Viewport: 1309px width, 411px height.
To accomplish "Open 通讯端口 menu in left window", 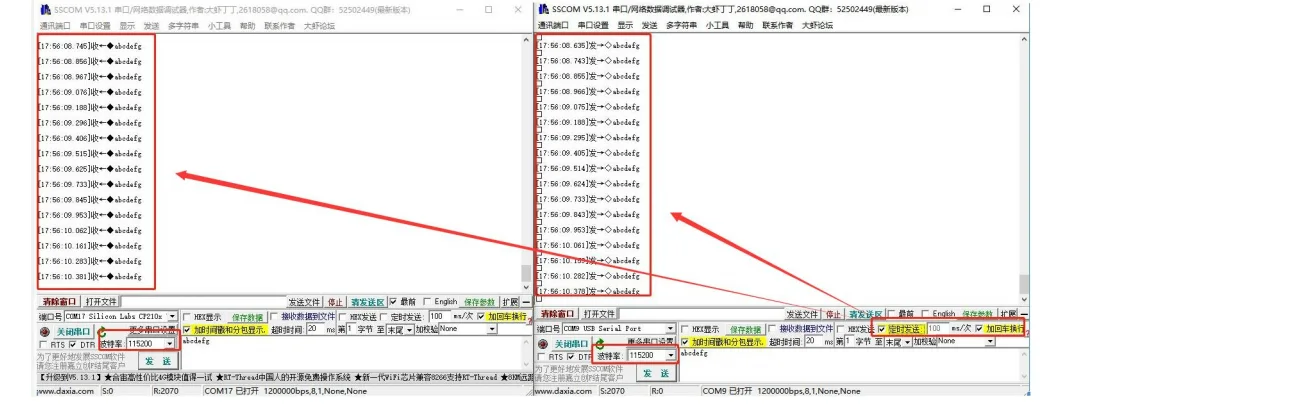I will (x=54, y=26).
